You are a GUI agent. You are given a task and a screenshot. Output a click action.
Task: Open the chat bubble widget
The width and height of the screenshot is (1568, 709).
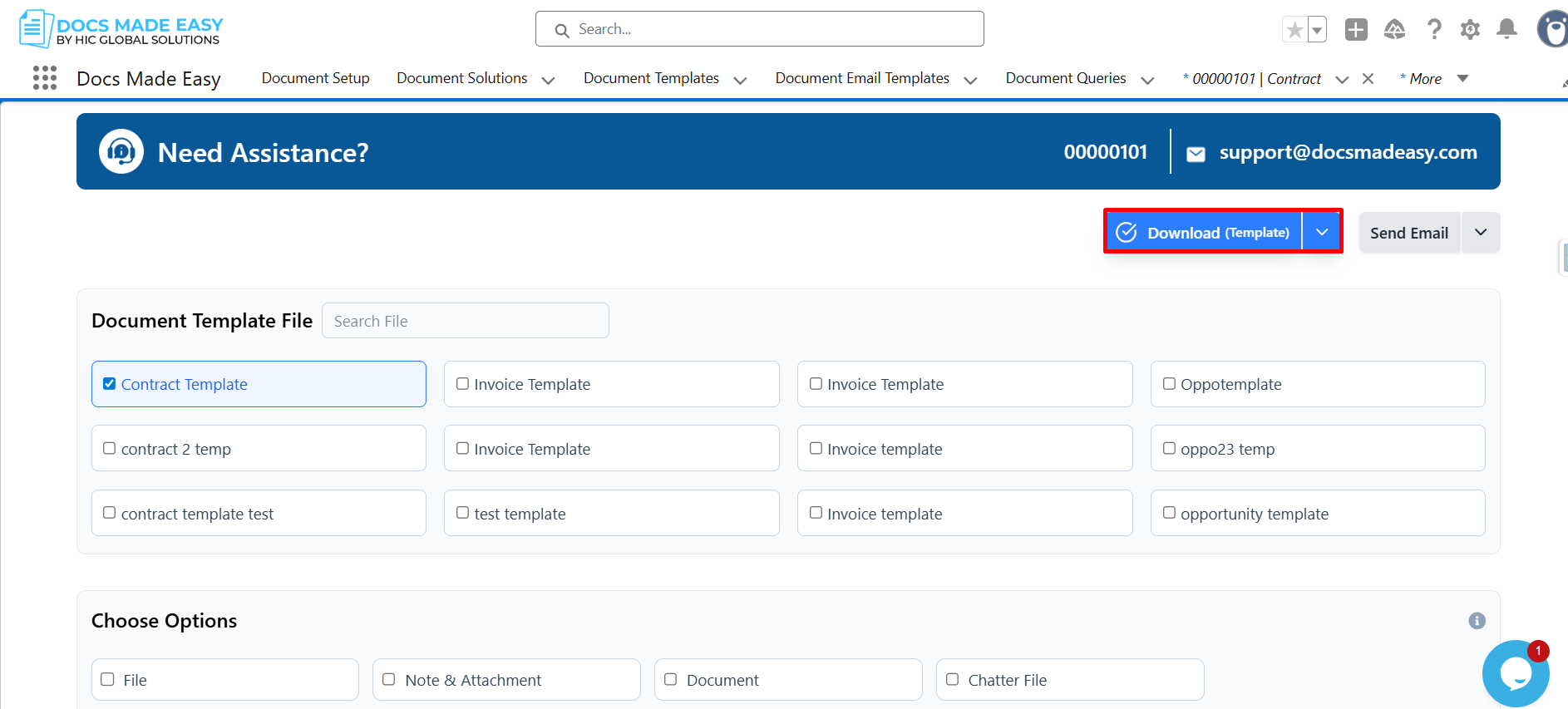[1515, 673]
